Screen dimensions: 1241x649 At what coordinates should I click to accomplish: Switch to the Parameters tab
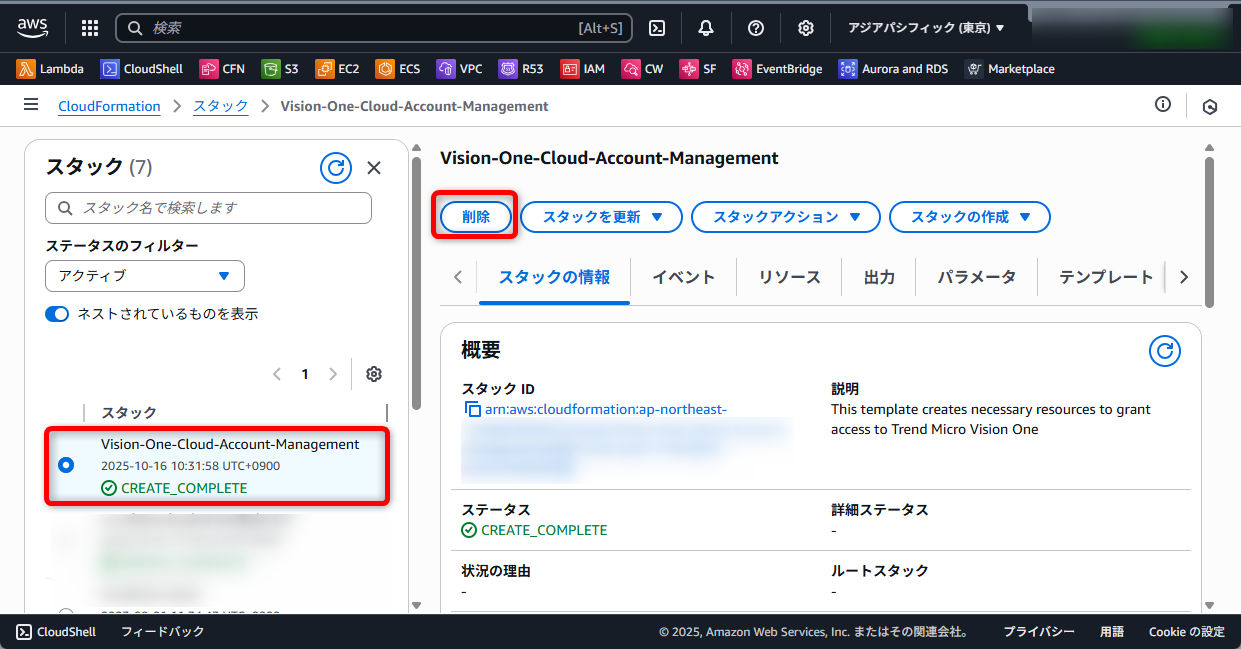tap(976, 277)
